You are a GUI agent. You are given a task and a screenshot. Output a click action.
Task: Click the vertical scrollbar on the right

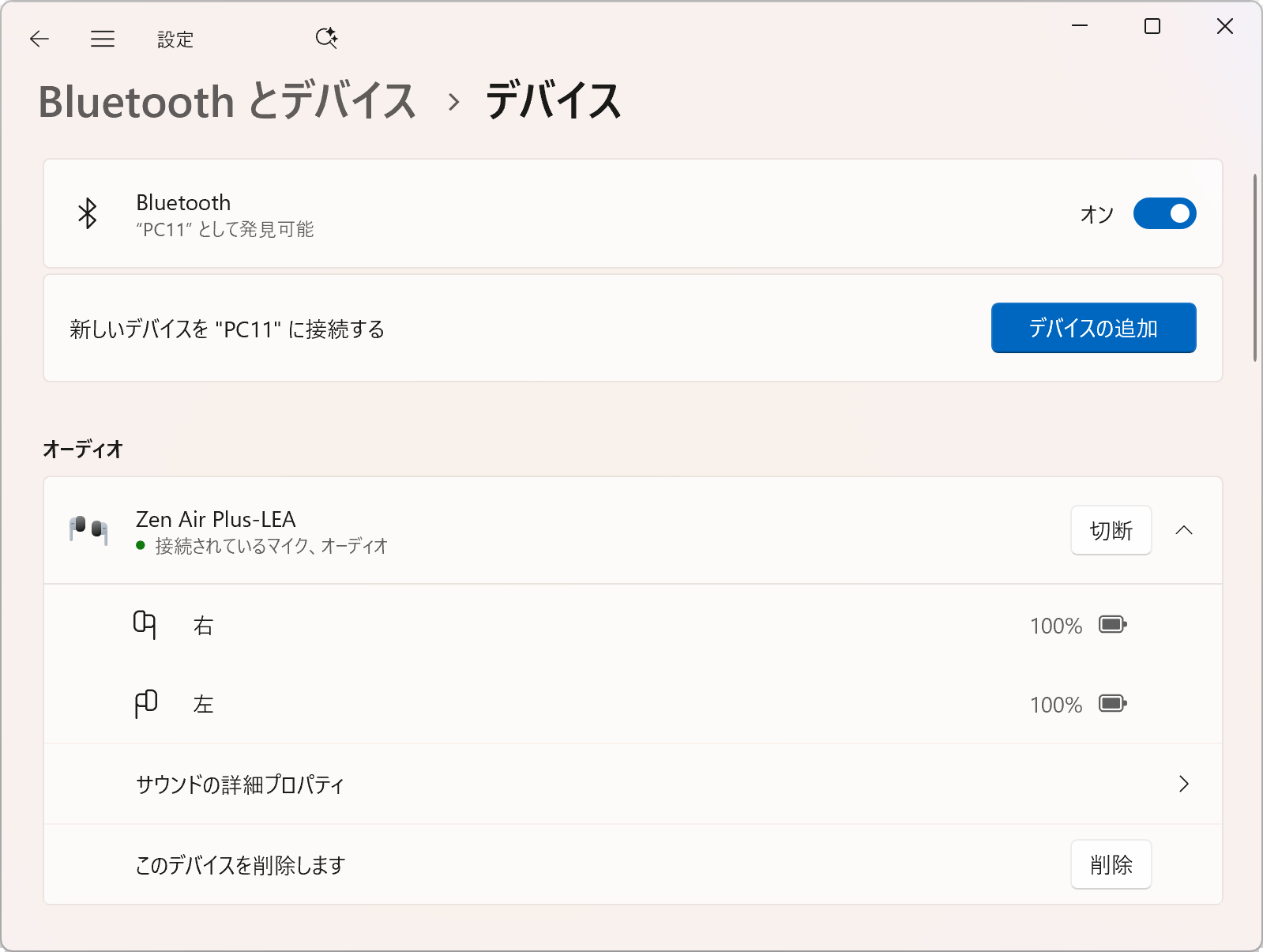coord(1255,269)
